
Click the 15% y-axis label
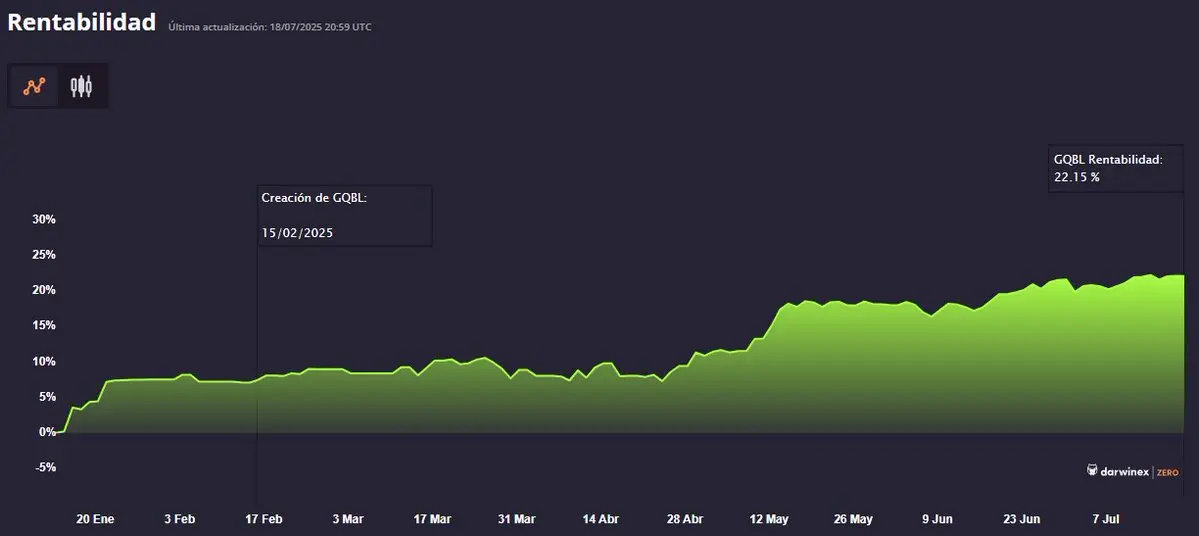tap(44, 325)
